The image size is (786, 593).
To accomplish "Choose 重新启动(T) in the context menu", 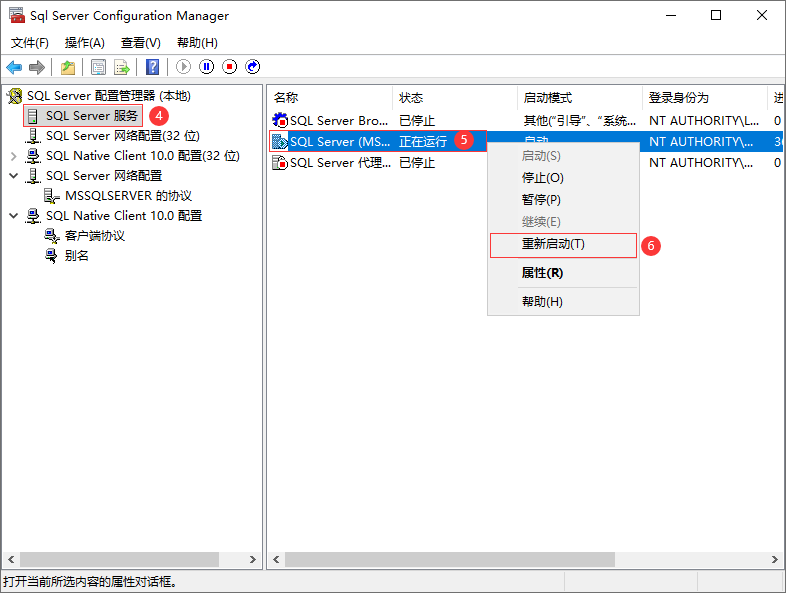I will pos(563,244).
